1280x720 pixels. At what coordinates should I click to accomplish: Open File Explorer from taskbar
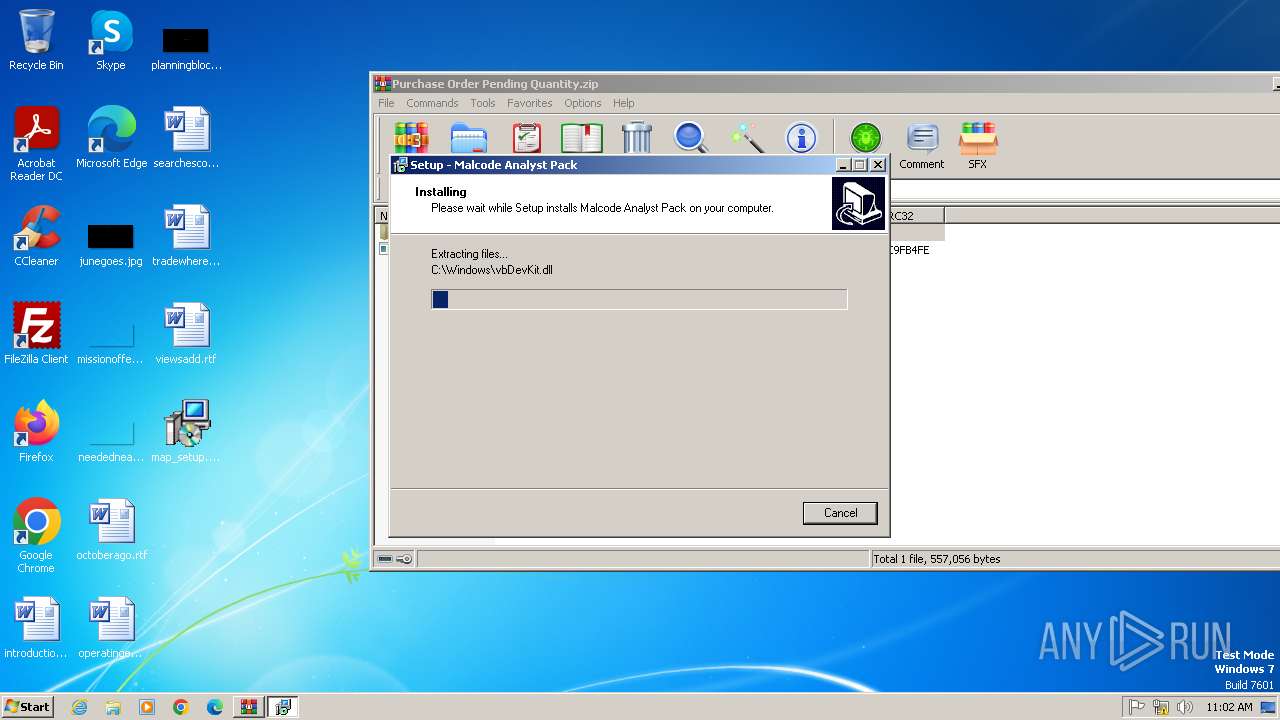pos(113,707)
